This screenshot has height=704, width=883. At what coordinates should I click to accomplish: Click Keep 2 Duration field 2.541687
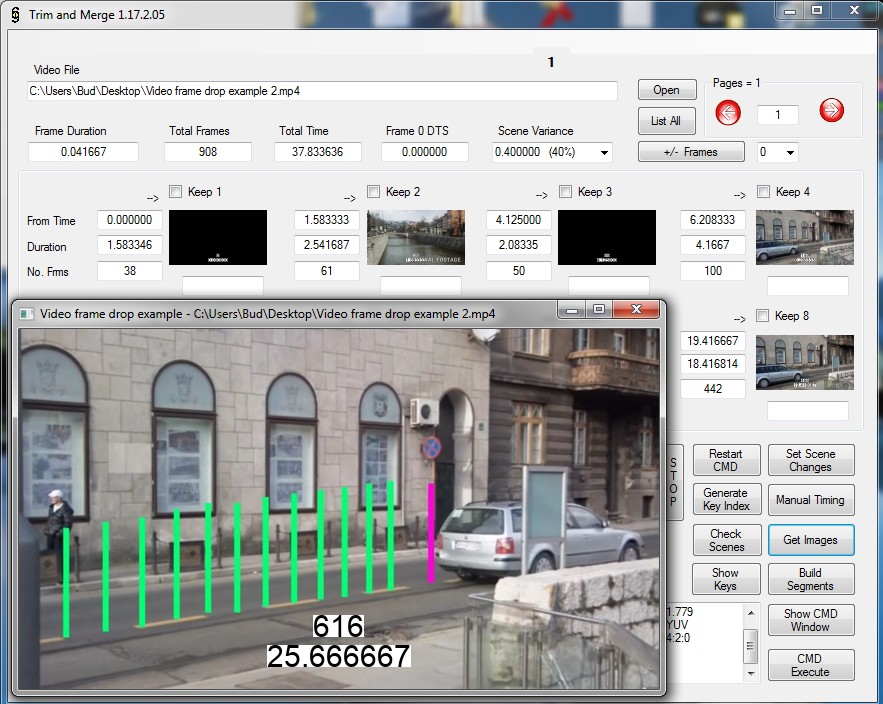coord(327,245)
